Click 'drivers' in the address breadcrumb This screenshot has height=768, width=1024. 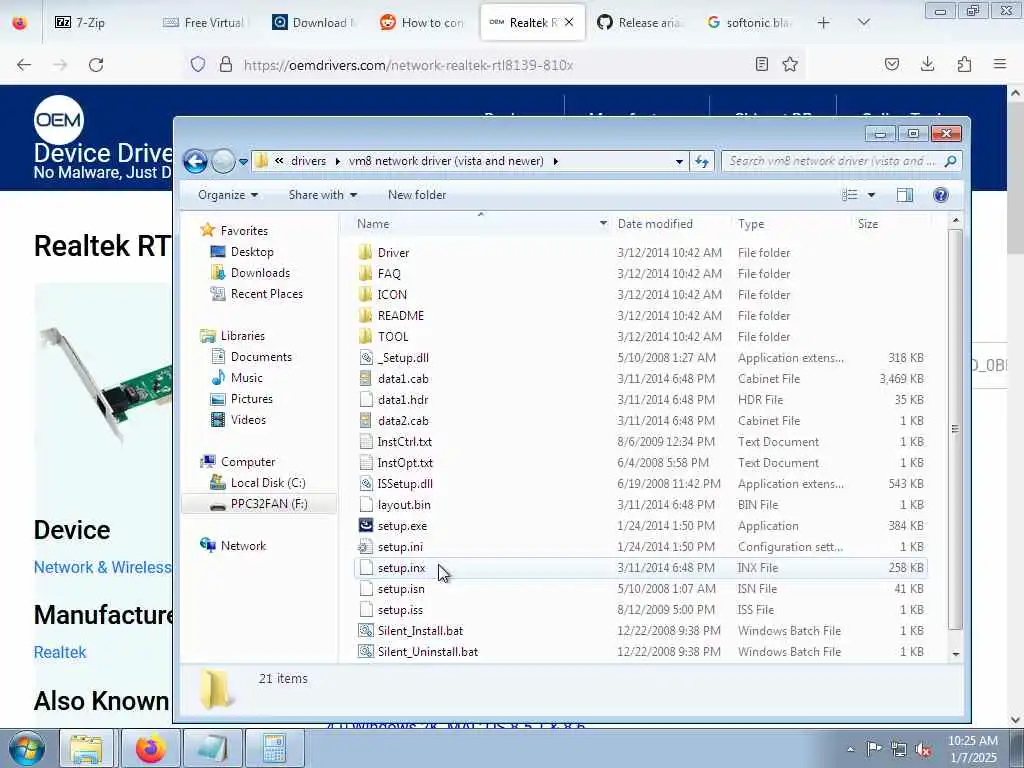point(308,161)
